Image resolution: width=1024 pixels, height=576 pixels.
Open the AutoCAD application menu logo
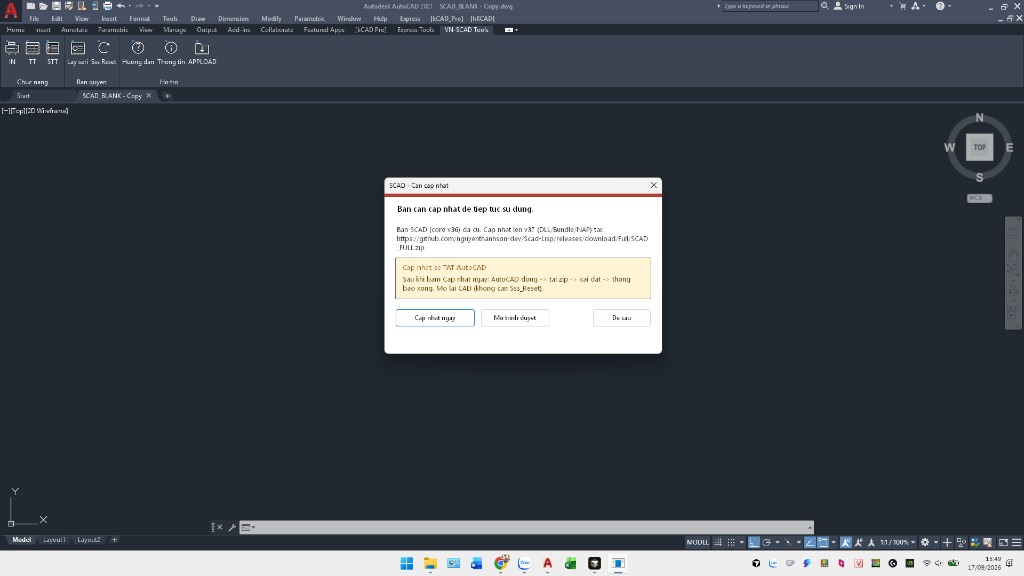pyautogui.click(x=10, y=9)
